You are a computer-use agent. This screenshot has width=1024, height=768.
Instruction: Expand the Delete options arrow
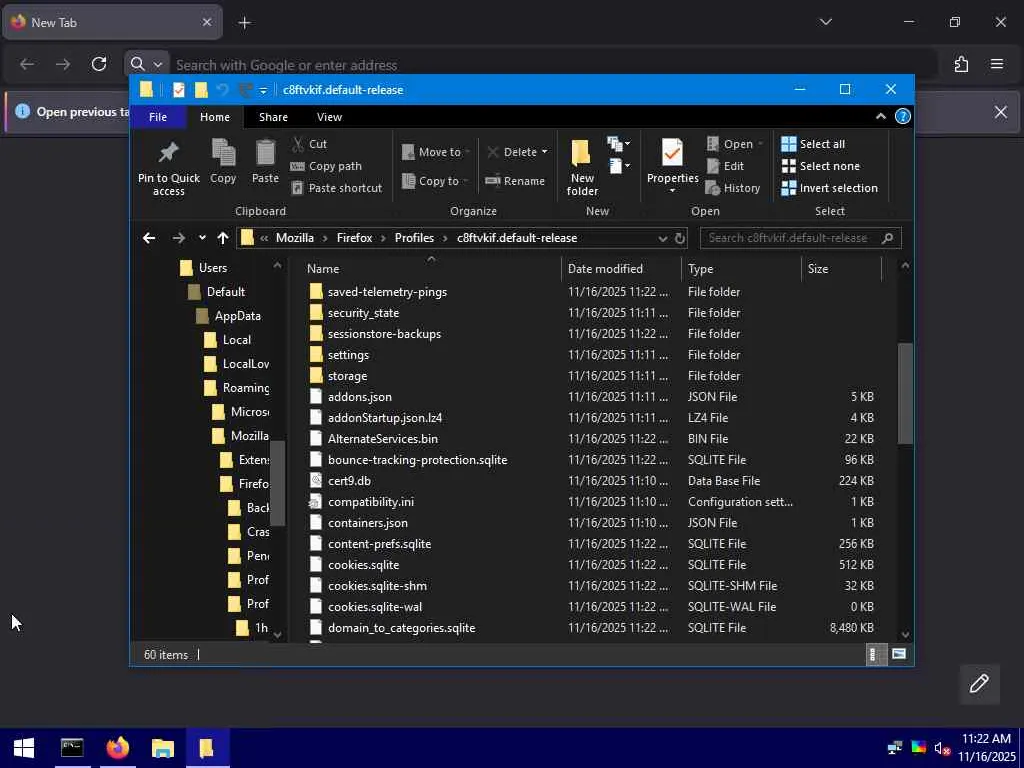[544, 152]
